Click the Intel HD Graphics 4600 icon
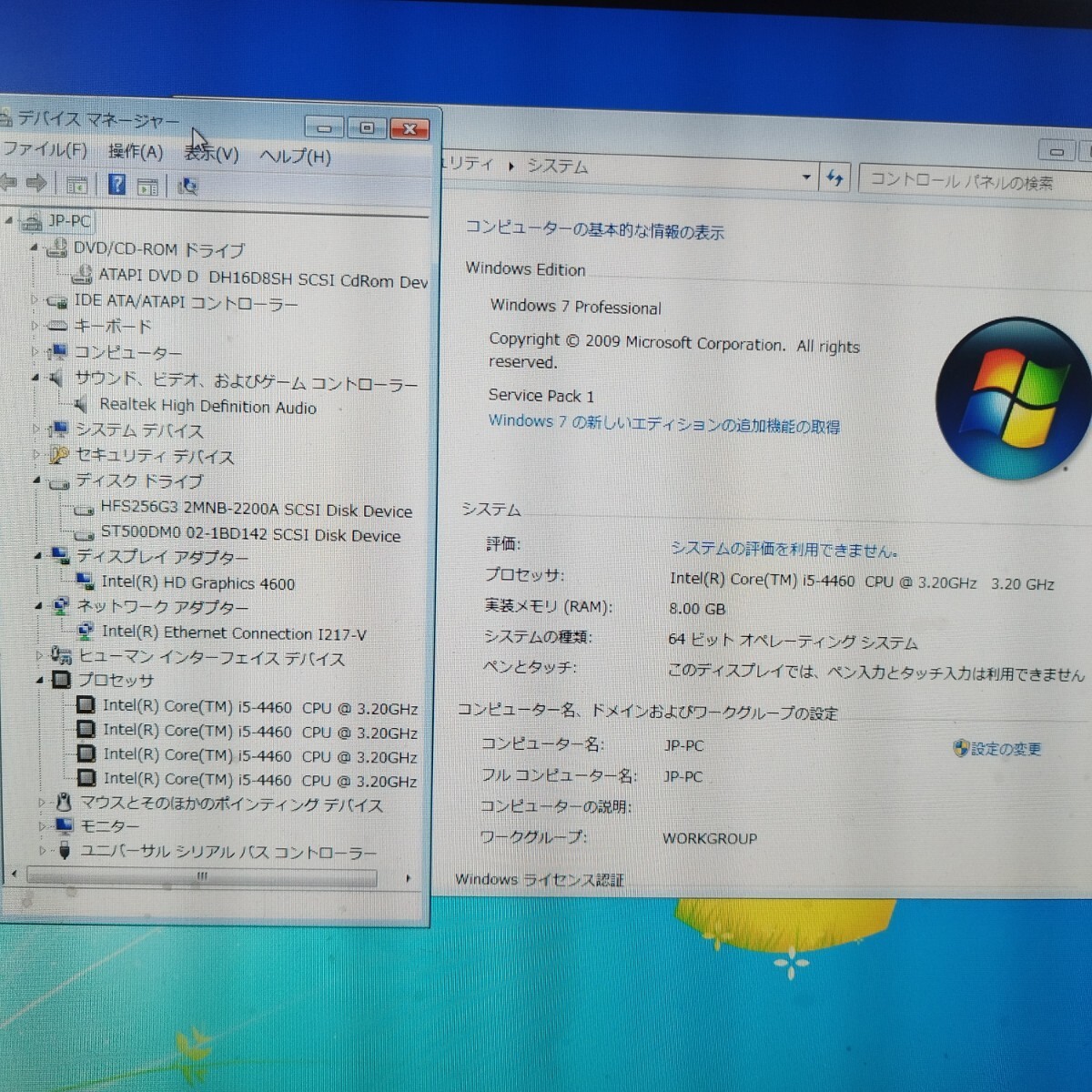The width and height of the screenshot is (1092, 1092). pyautogui.click(x=85, y=581)
